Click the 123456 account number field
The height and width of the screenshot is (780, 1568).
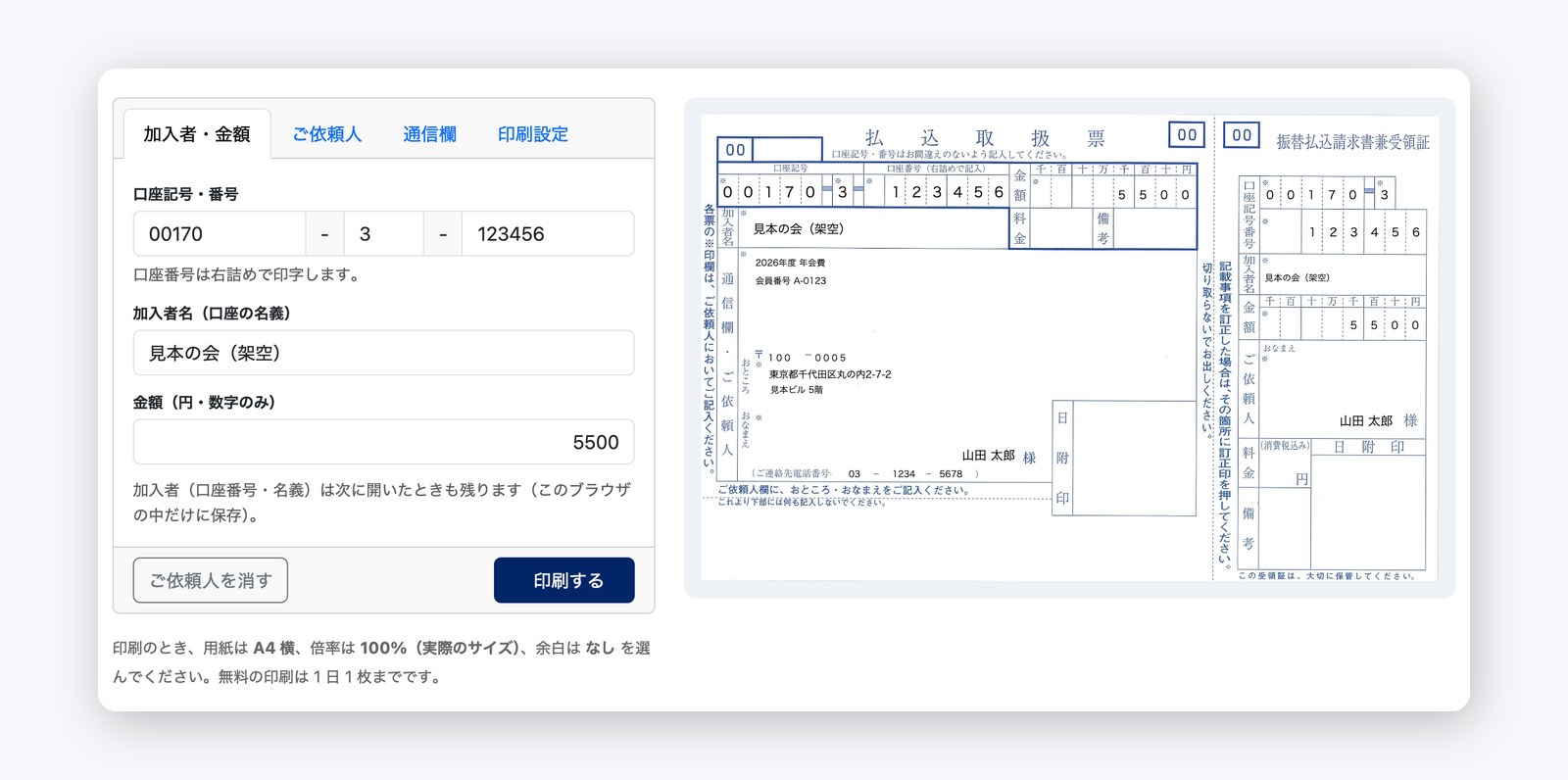(x=548, y=234)
